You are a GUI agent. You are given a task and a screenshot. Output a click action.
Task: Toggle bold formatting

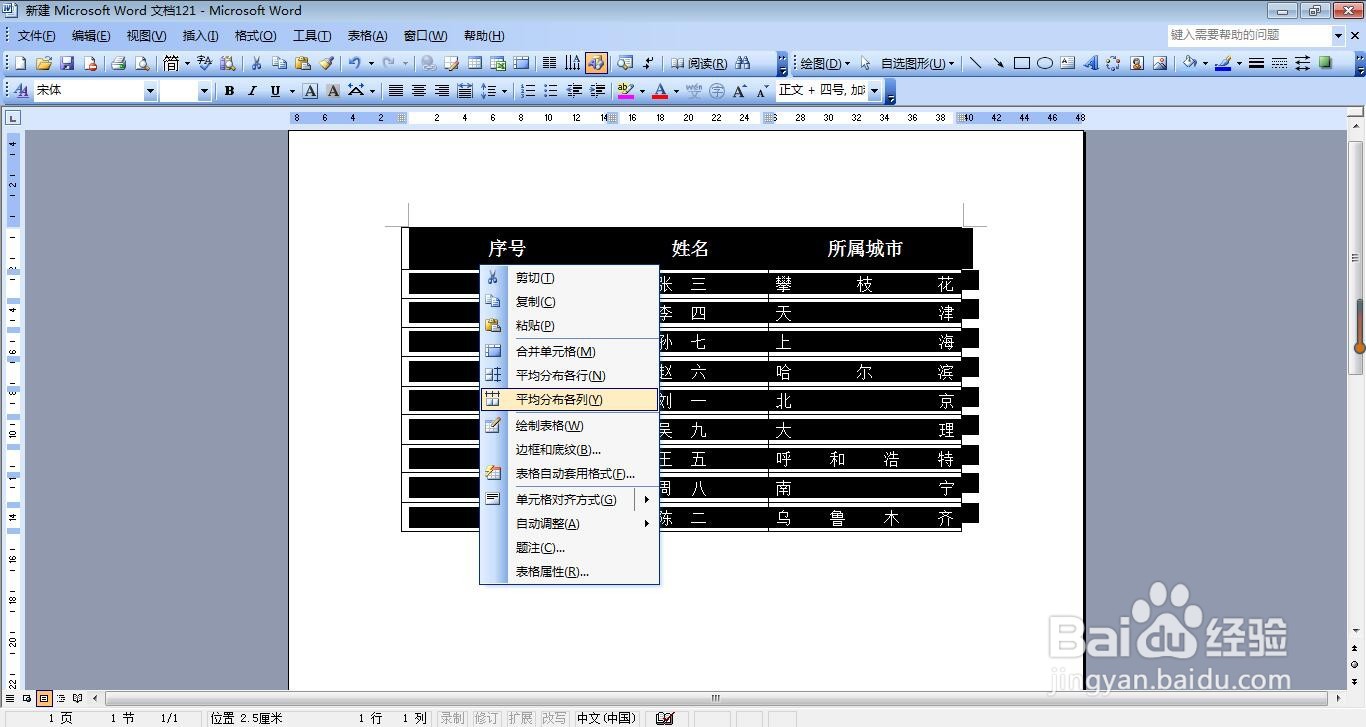[x=230, y=90]
